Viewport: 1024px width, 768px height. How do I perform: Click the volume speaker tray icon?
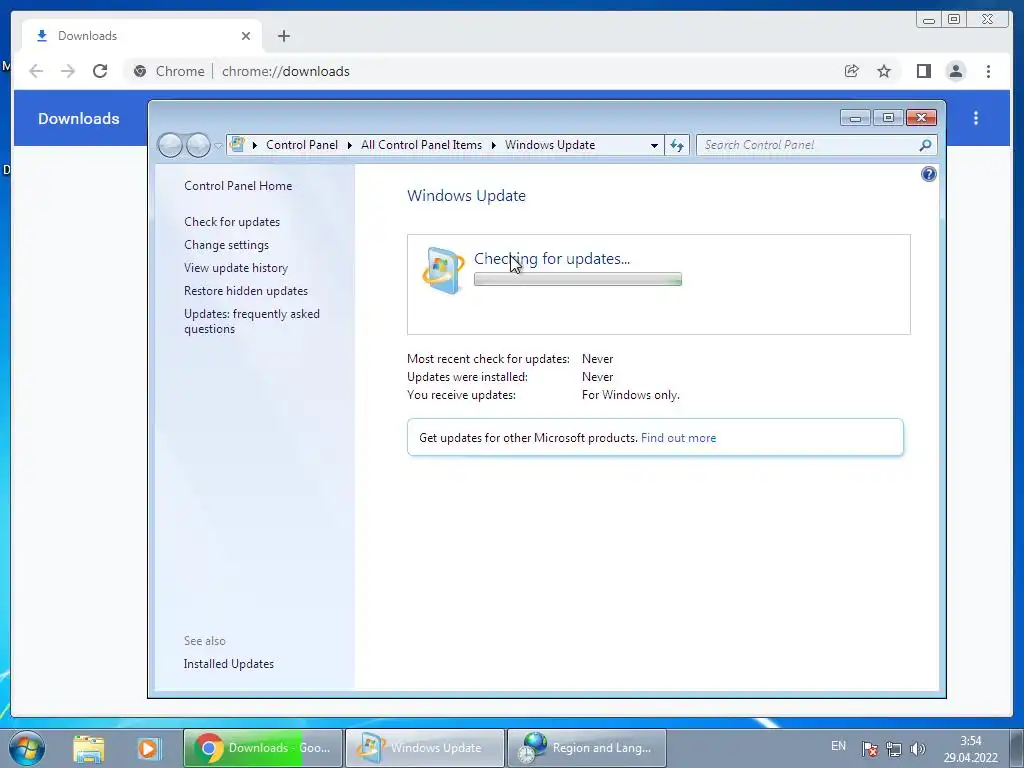point(918,749)
